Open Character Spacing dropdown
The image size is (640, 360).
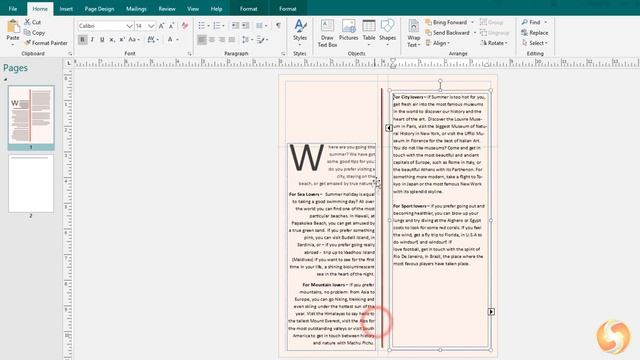(153, 40)
